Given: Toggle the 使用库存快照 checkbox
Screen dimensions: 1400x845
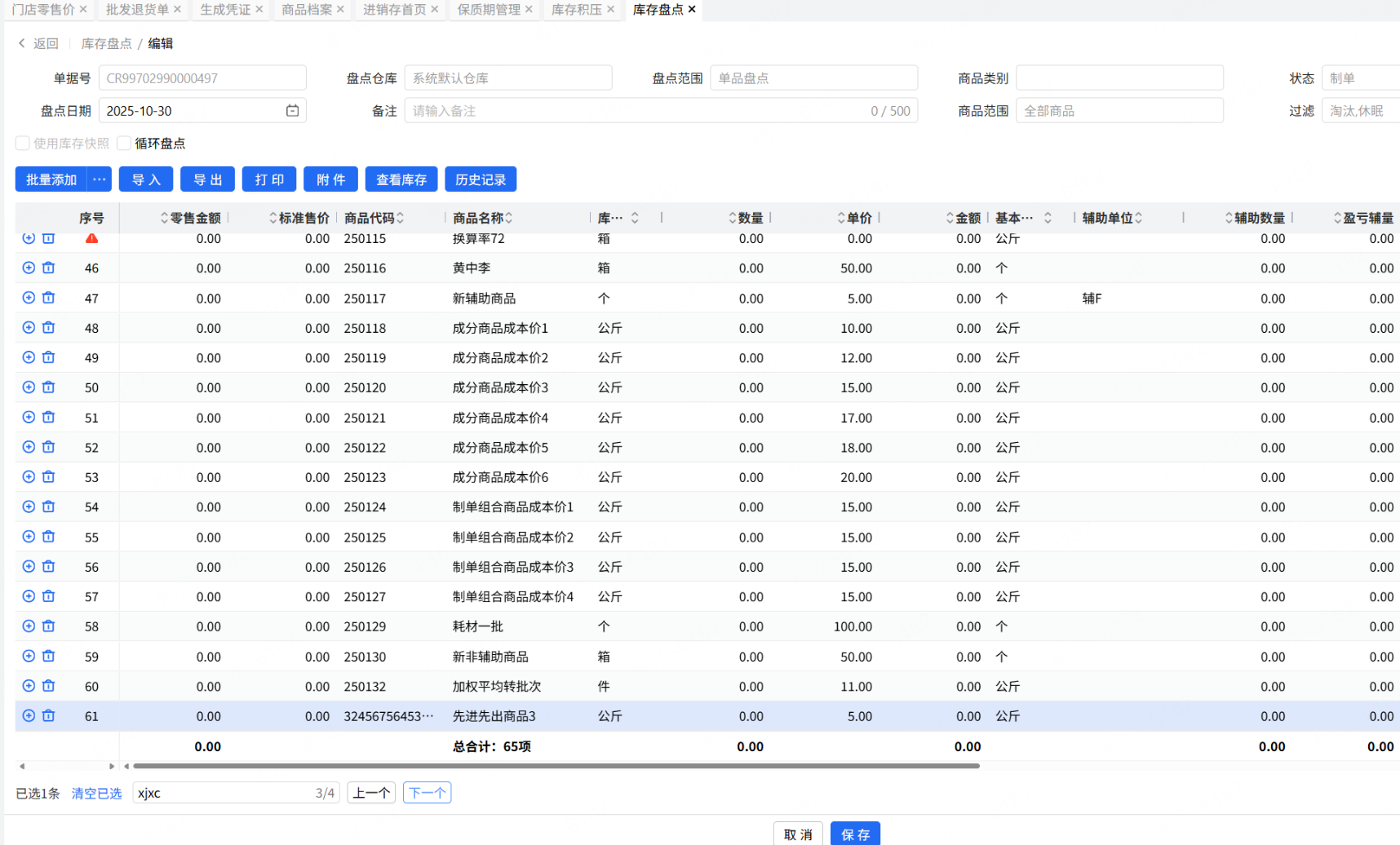Looking at the screenshot, I should (23, 144).
